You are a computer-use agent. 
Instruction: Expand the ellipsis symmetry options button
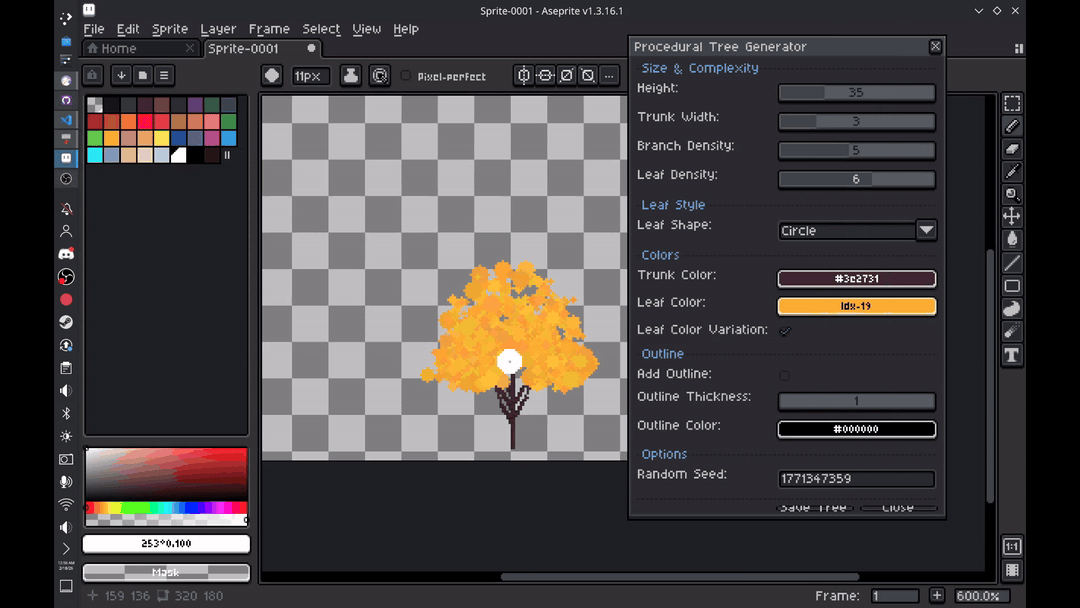609,76
